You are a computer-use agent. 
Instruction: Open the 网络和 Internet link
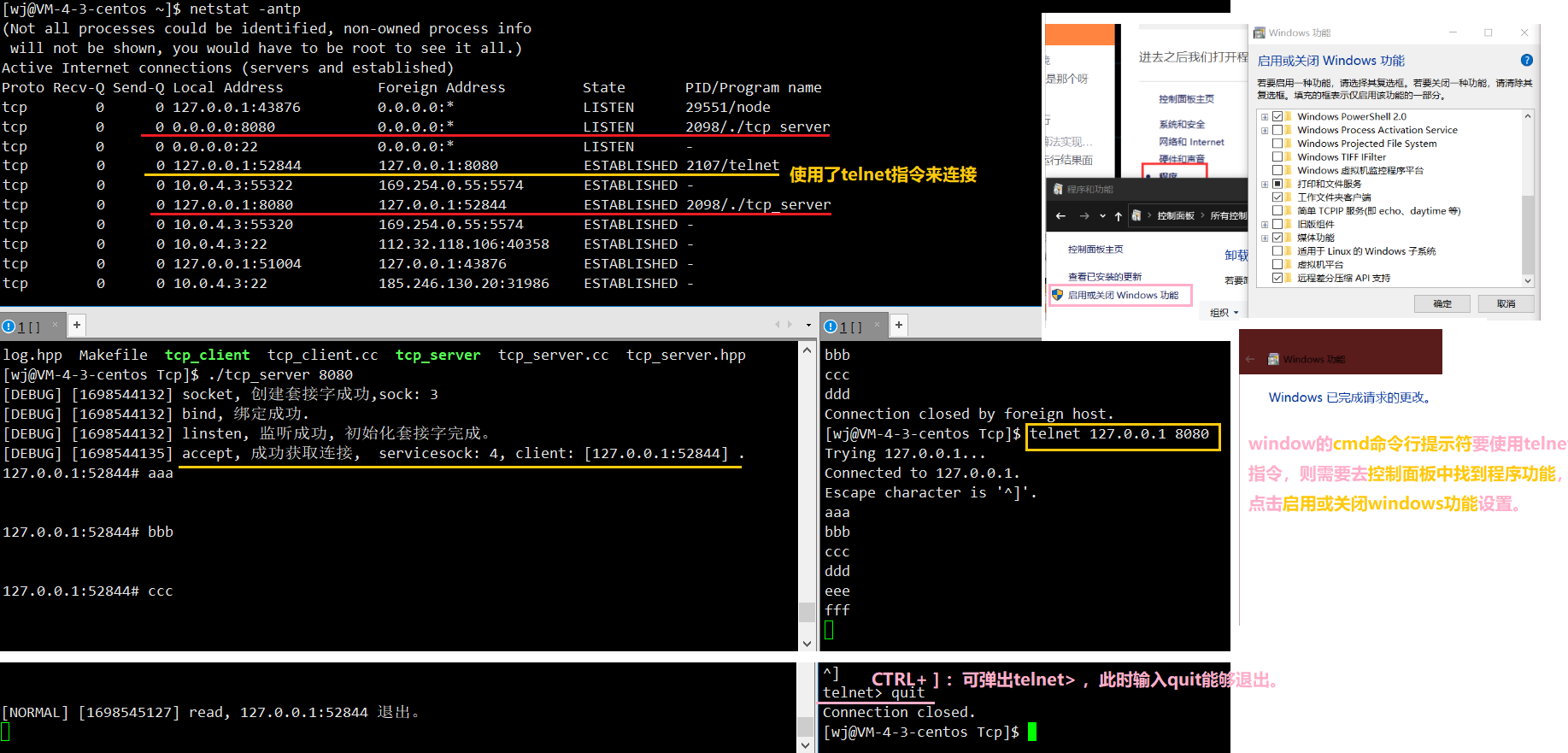tap(1191, 142)
